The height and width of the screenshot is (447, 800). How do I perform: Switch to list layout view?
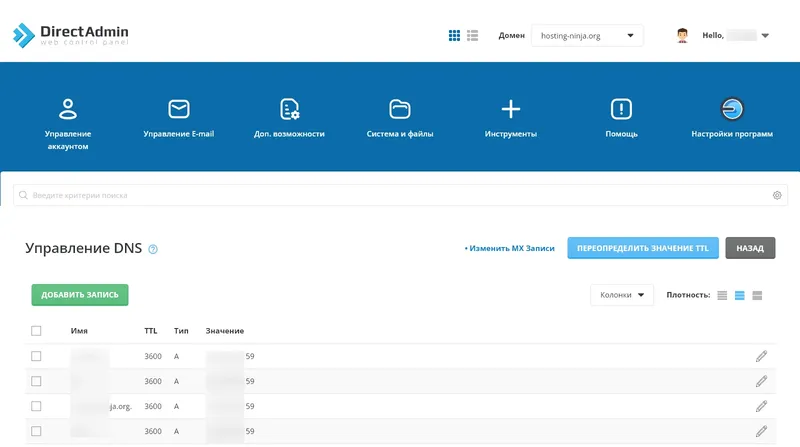tap(472, 35)
